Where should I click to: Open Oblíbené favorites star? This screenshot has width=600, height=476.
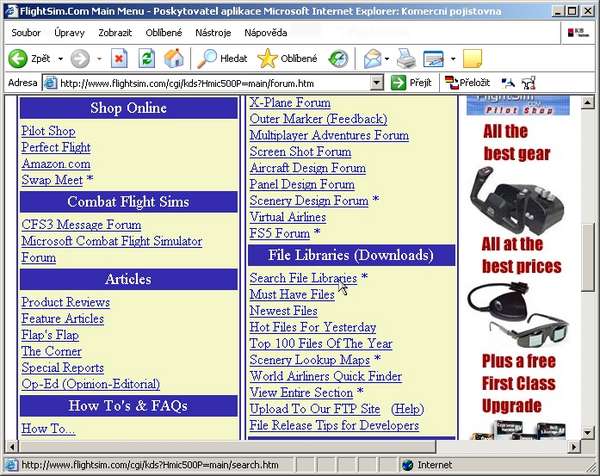[x=267, y=59]
